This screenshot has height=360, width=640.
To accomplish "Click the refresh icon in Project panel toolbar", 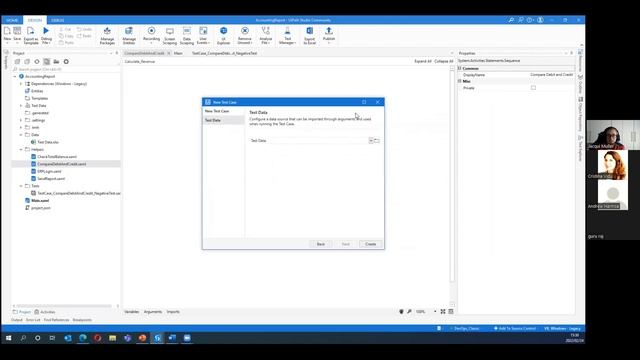I will 37,62.
